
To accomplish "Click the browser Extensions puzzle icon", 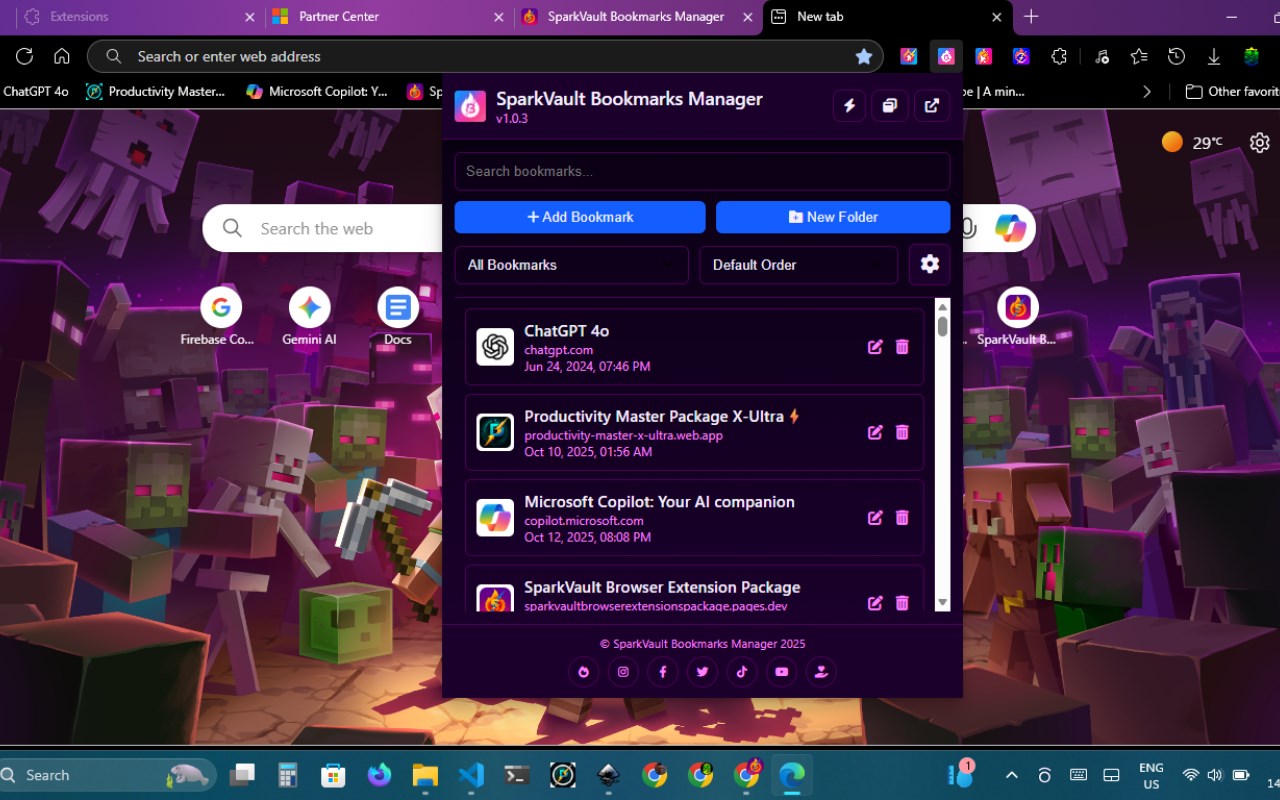I will coord(1059,57).
